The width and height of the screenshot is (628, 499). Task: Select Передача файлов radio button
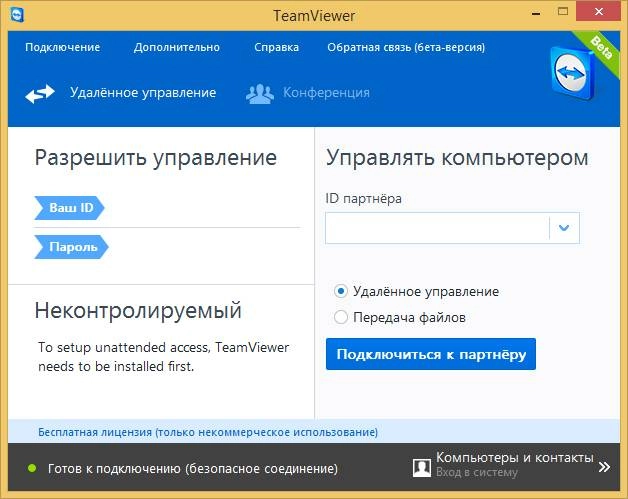click(341, 317)
